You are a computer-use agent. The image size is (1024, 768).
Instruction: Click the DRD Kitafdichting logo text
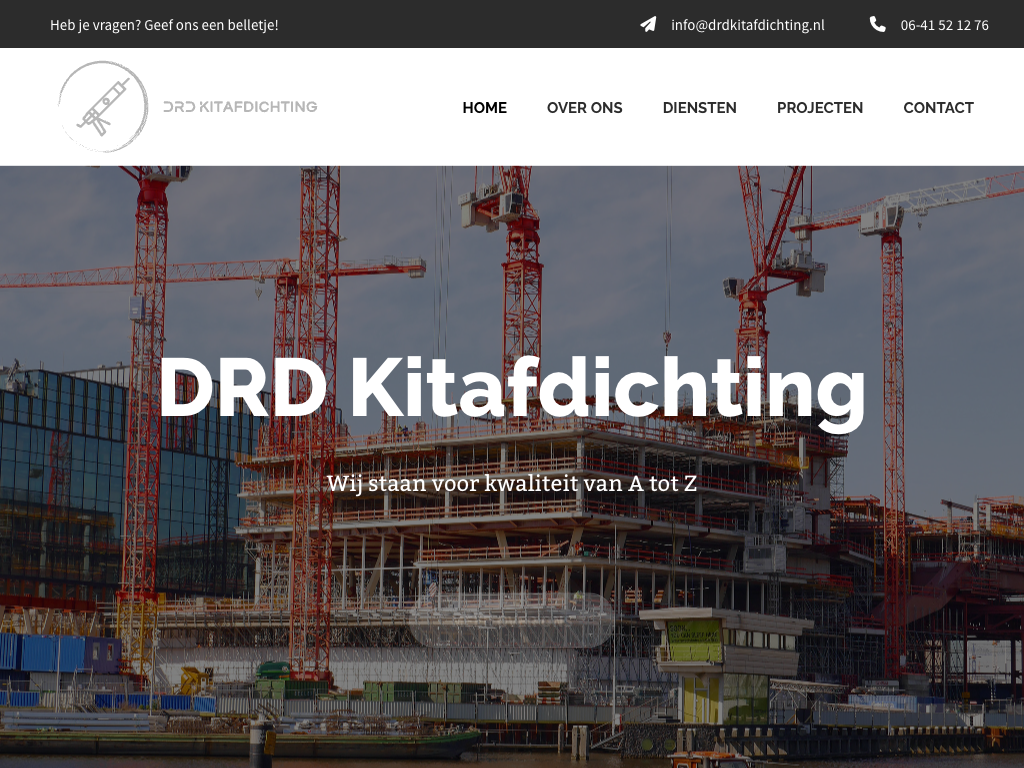point(240,107)
